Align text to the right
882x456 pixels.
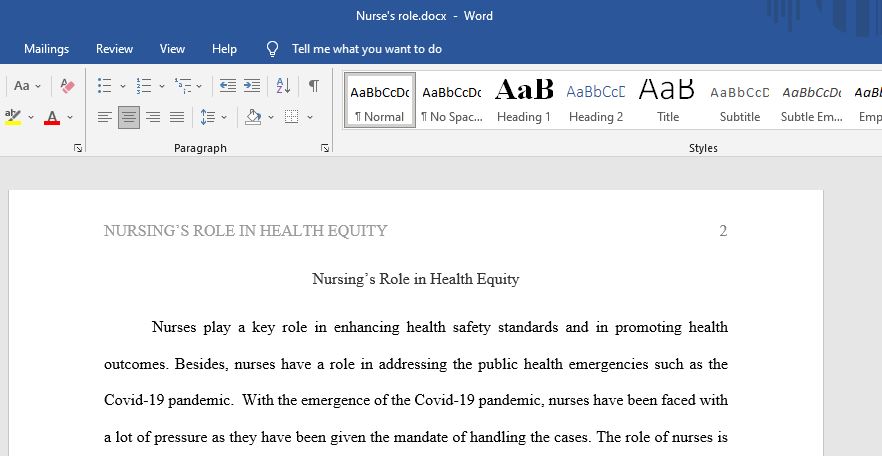153,117
